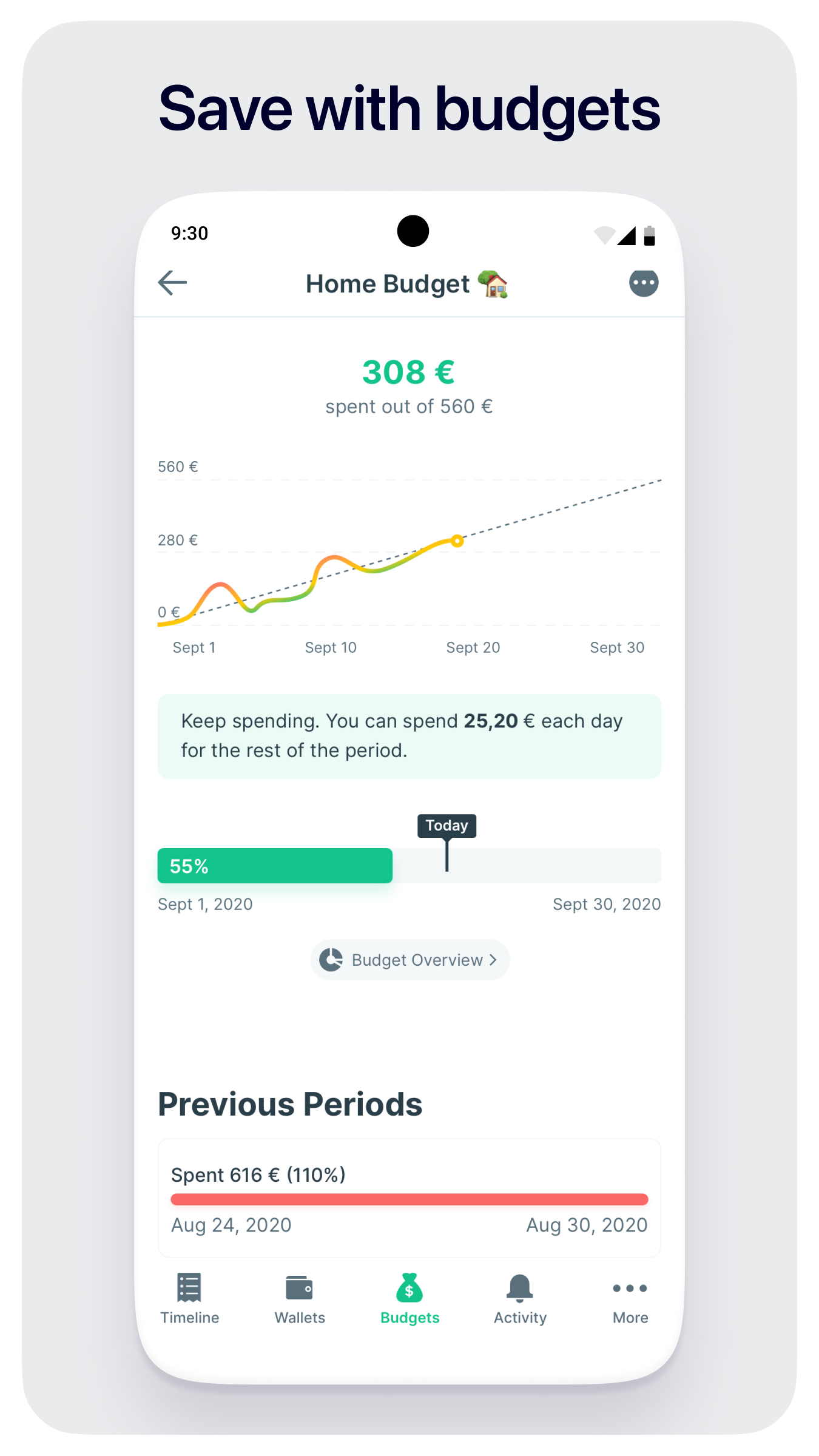Open the Timeline receipt icon
The height and width of the screenshot is (1456, 819).
[x=188, y=1288]
